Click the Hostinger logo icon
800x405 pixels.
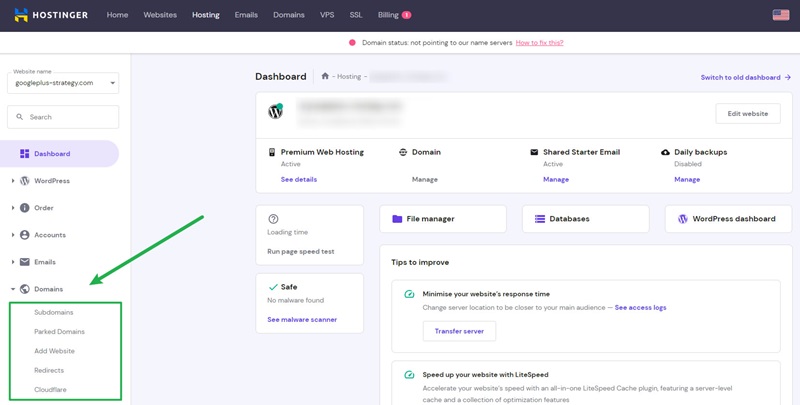point(20,15)
